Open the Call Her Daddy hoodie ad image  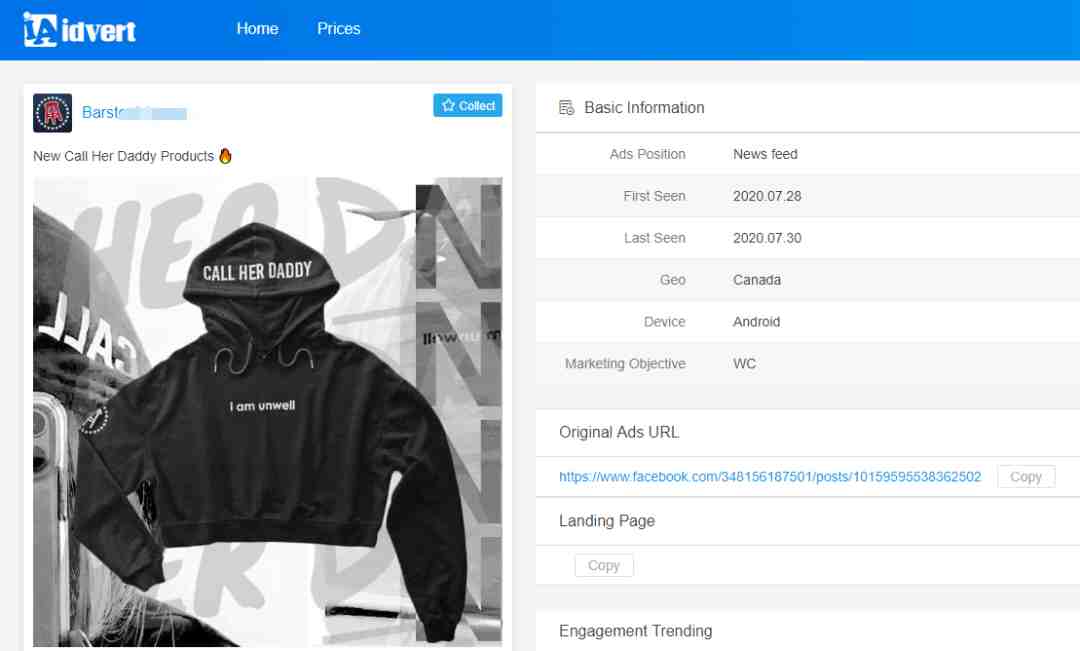point(267,411)
